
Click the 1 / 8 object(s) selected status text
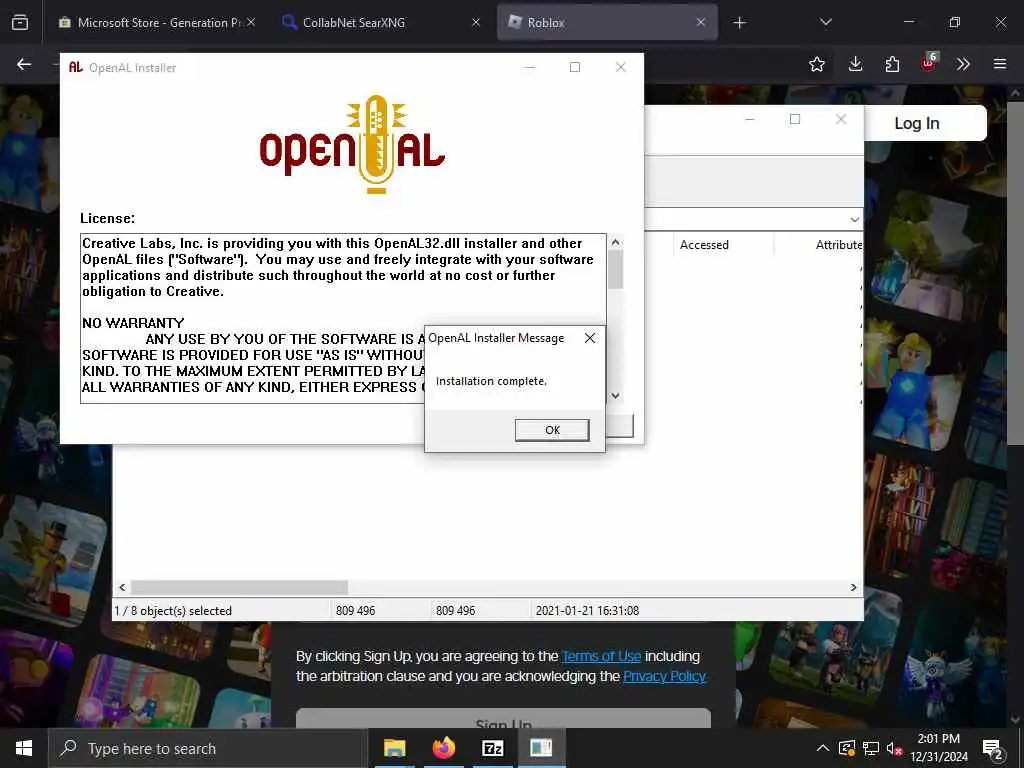tap(173, 611)
